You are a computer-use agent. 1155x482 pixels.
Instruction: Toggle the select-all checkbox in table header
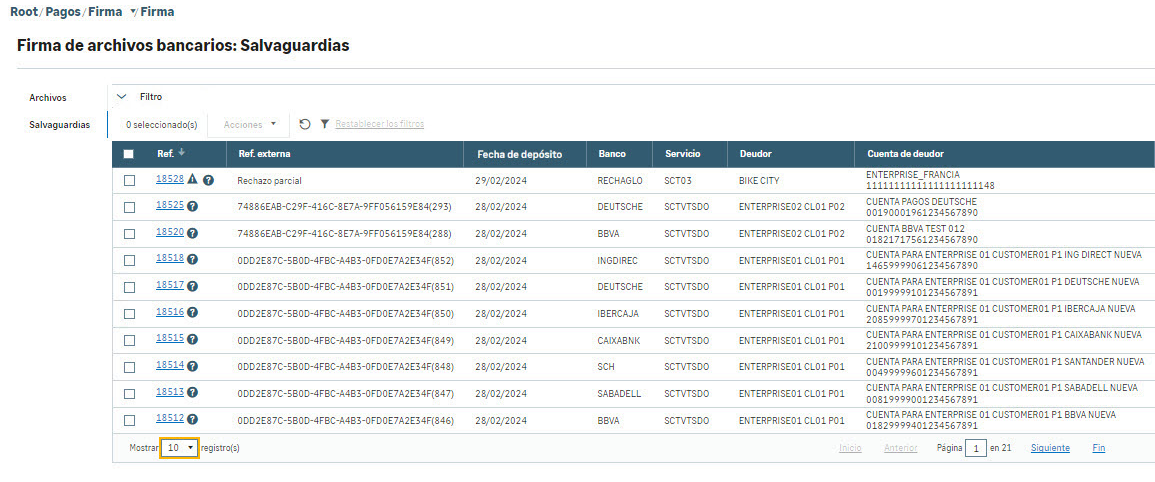pos(128,154)
